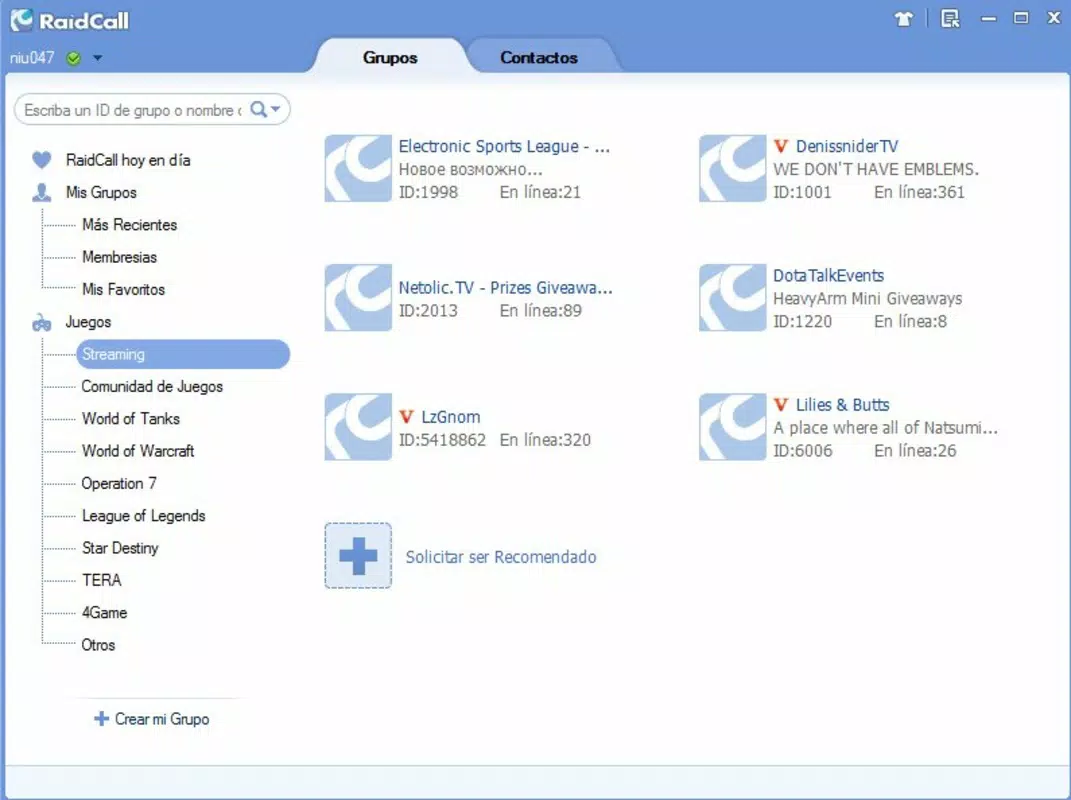Open the skin changer shirt icon
This screenshot has width=1071, height=800.
click(904, 19)
